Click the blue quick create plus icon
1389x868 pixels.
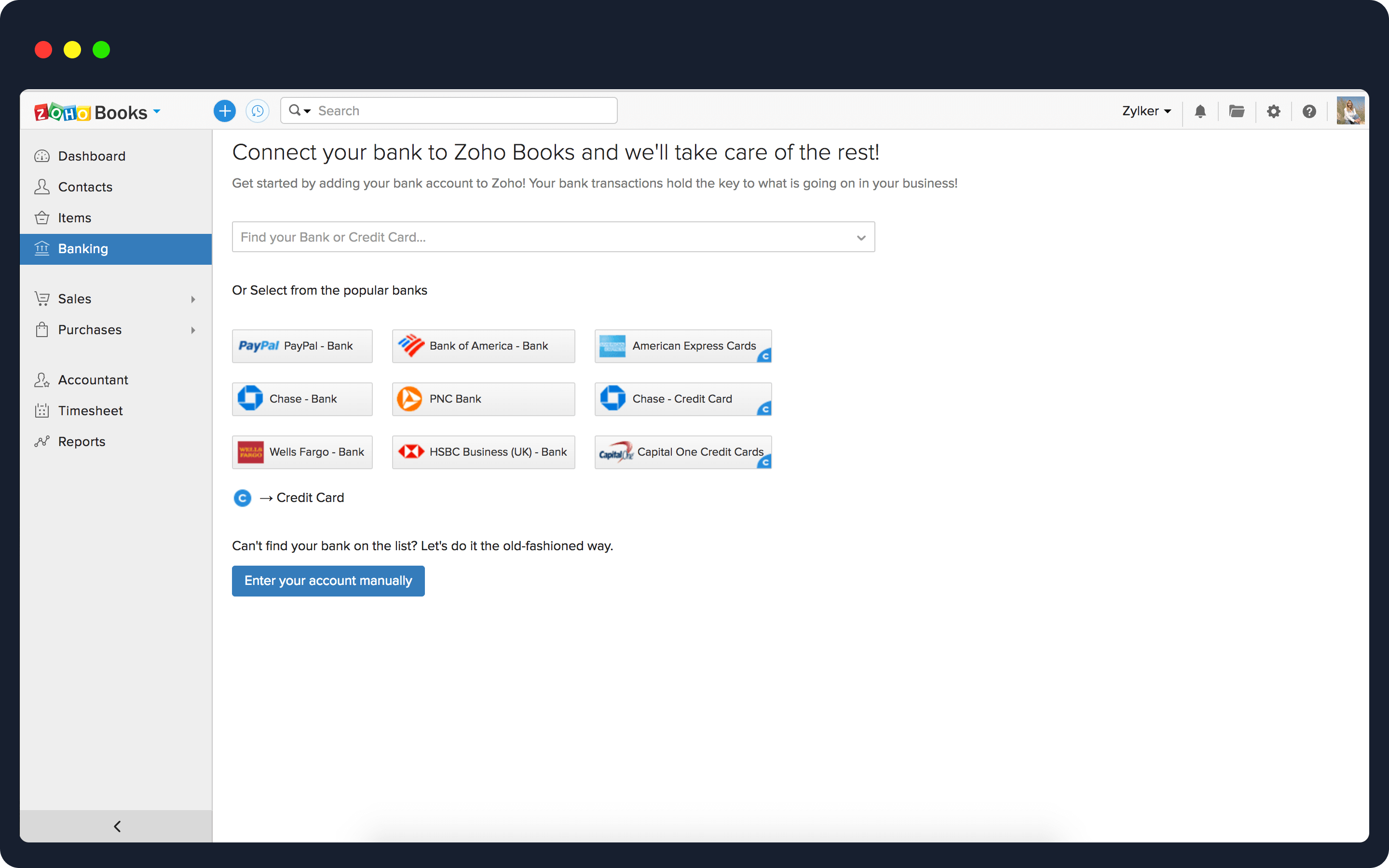pyautogui.click(x=224, y=111)
